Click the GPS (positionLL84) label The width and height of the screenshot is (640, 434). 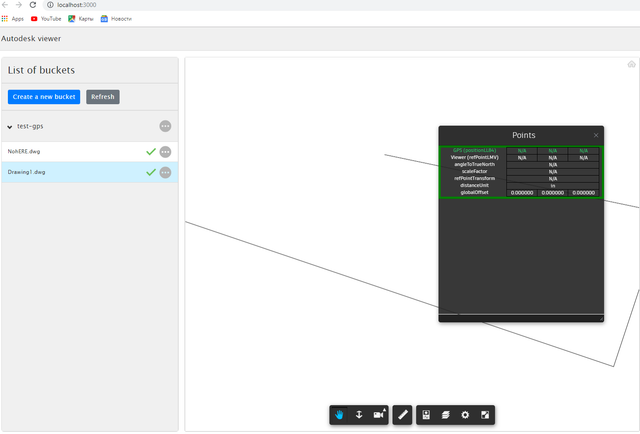point(474,151)
